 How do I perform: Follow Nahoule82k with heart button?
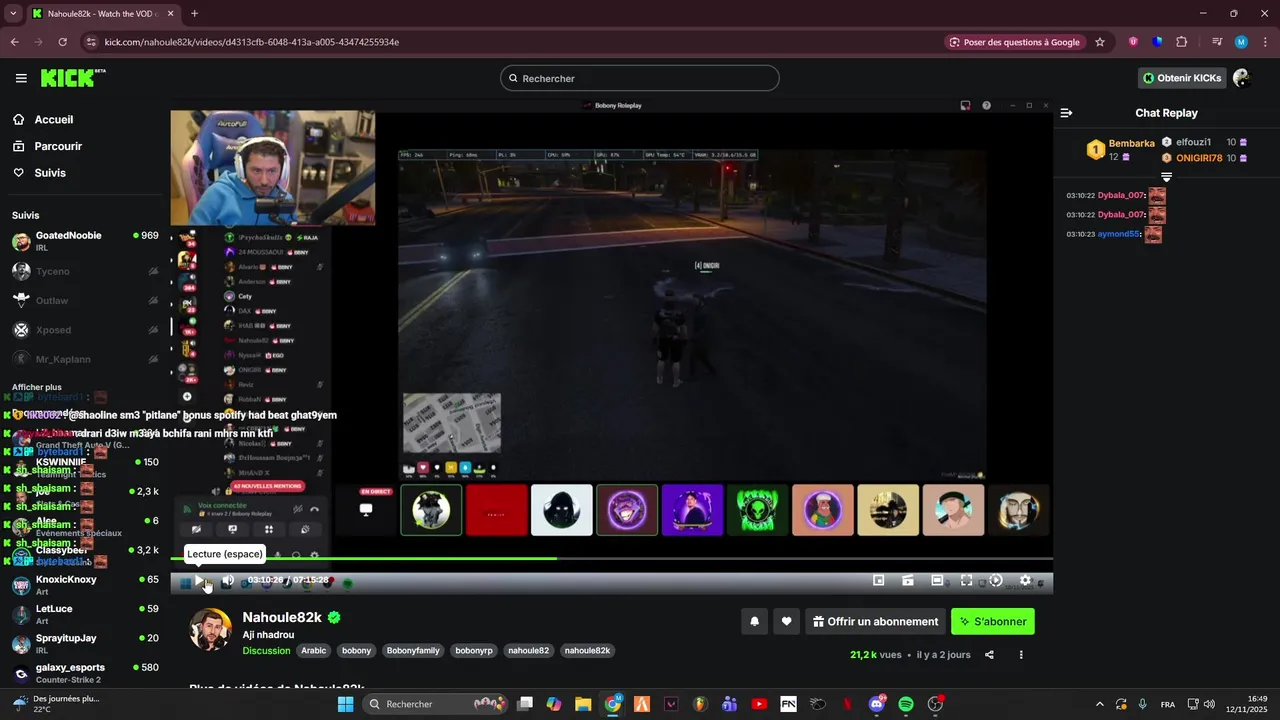786,621
